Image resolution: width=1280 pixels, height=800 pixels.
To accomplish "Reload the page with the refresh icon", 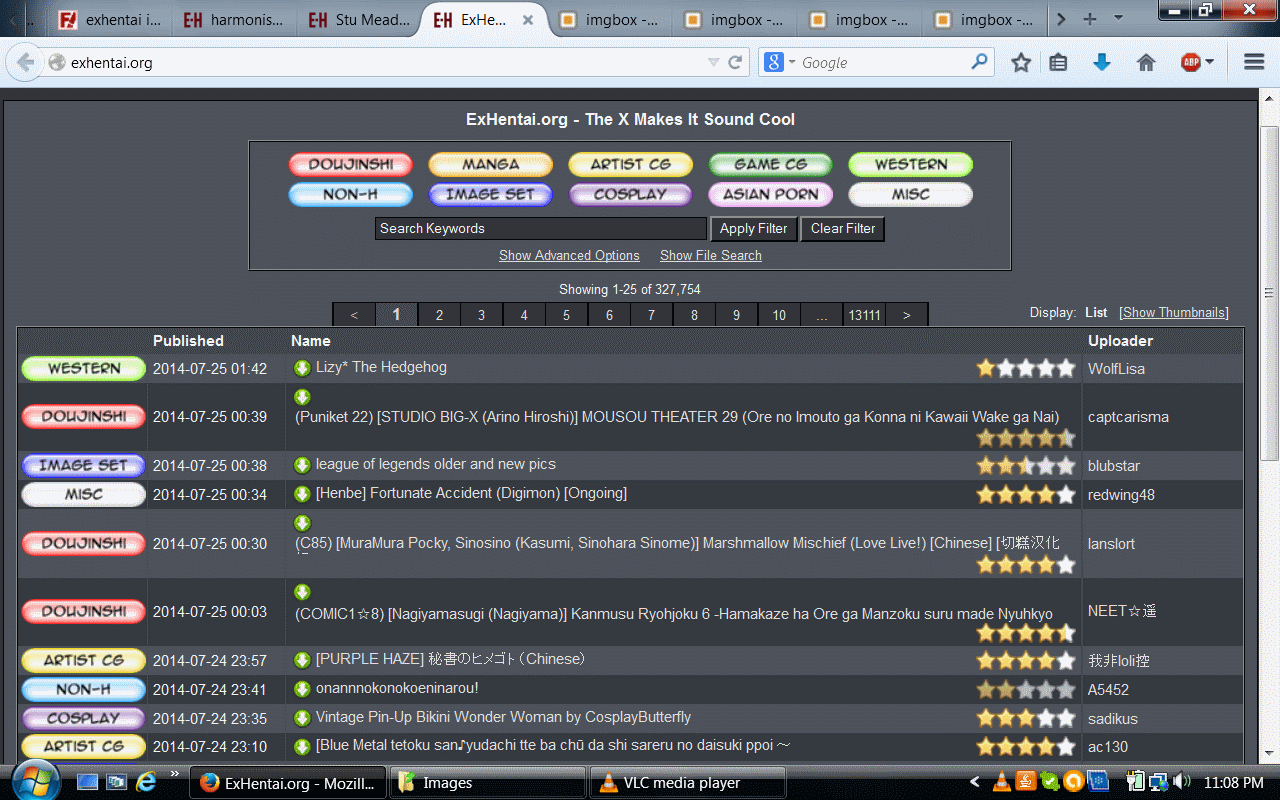I will tap(735, 62).
